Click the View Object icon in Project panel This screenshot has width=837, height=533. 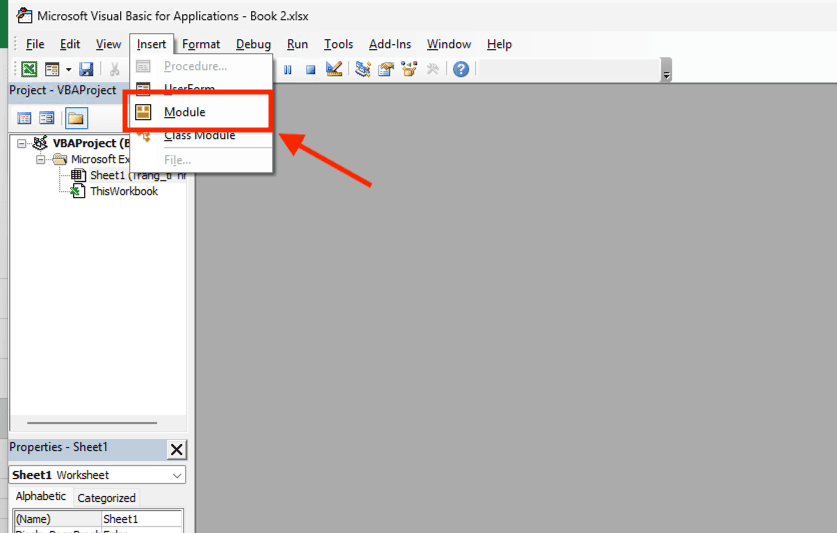[47, 118]
